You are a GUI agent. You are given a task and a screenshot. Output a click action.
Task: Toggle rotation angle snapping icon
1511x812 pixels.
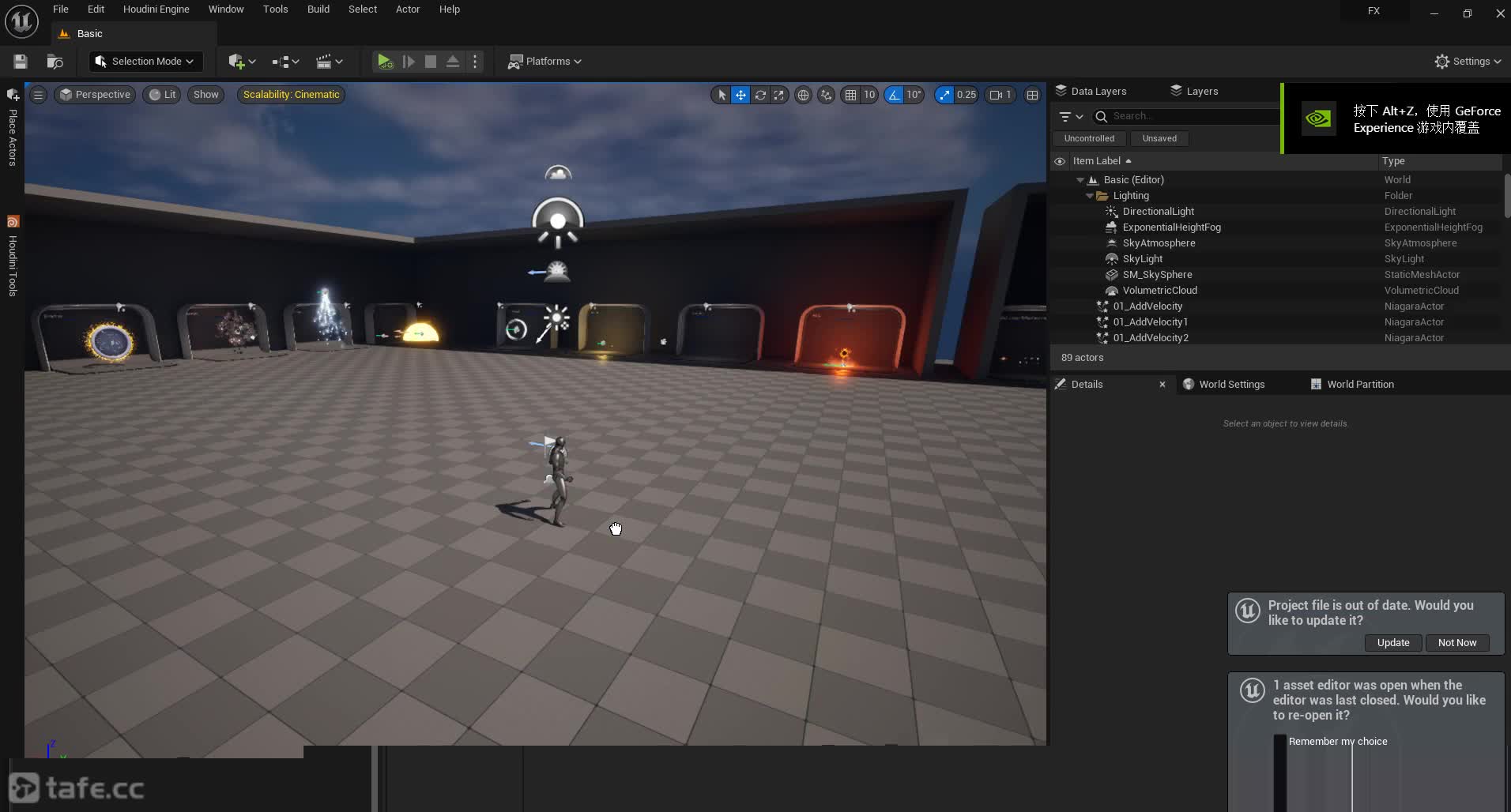point(894,95)
